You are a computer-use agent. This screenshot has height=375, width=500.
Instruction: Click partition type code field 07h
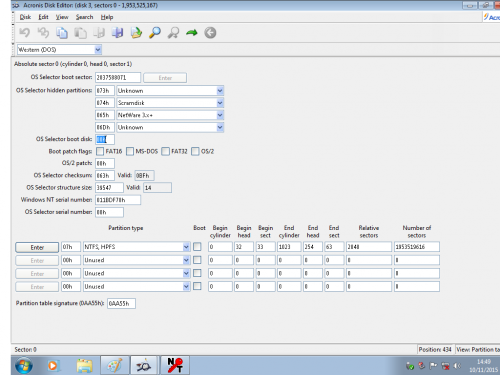click(71, 247)
